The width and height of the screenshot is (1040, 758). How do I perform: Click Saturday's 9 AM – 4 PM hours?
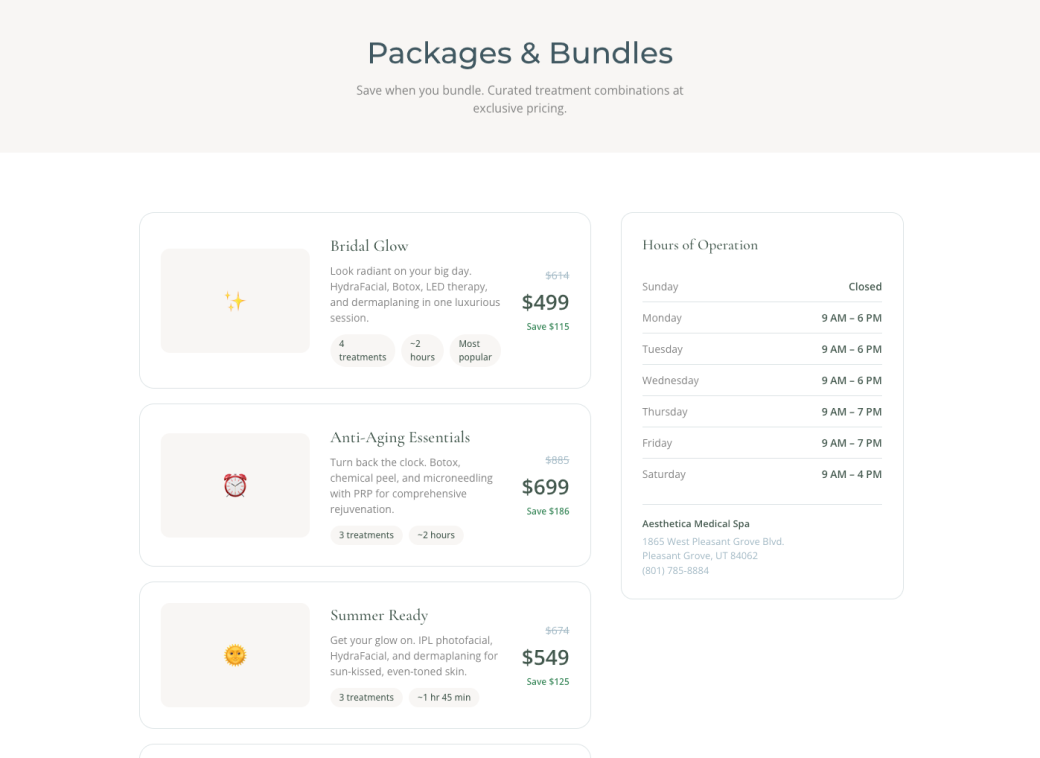(852, 474)
